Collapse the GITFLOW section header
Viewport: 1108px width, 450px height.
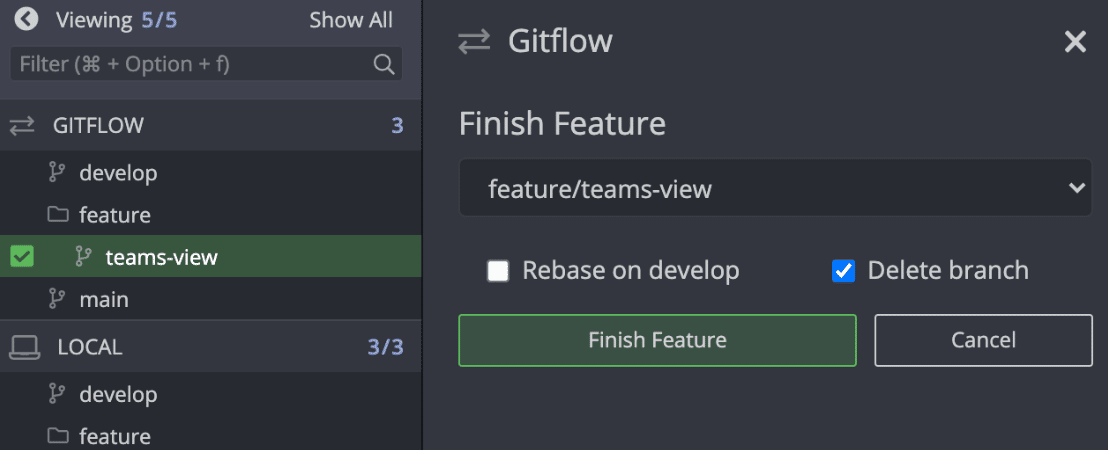click(100, 126)
